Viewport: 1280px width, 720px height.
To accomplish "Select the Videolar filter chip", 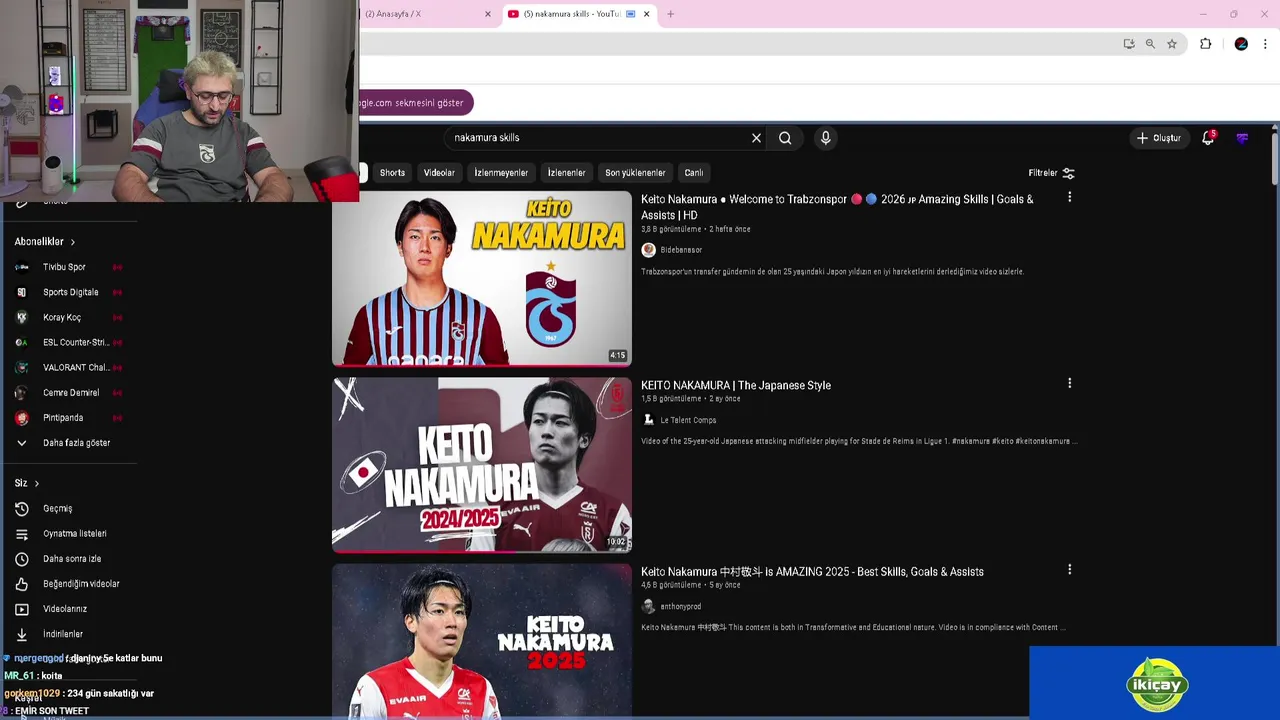I will point(439,173).
